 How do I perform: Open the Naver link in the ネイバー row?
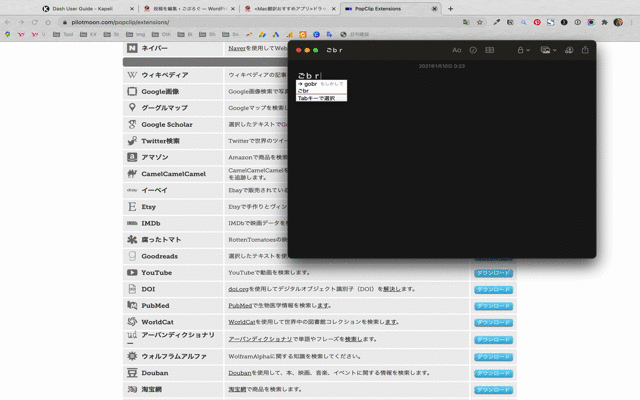237,48
